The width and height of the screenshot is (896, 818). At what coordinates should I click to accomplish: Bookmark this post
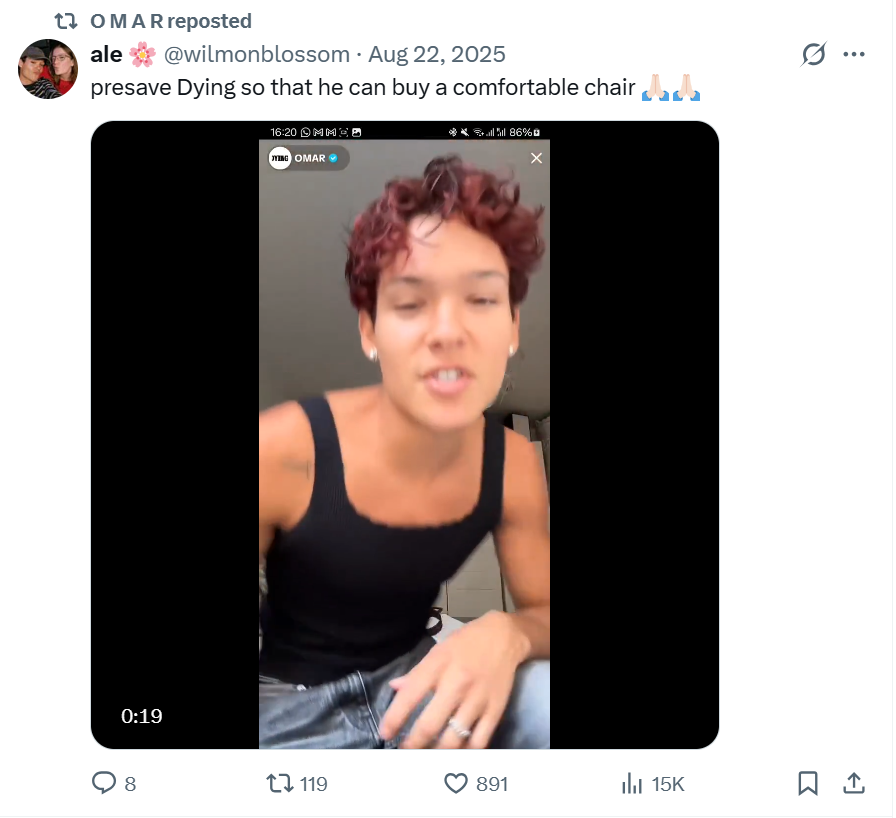[x=808, y=784]
